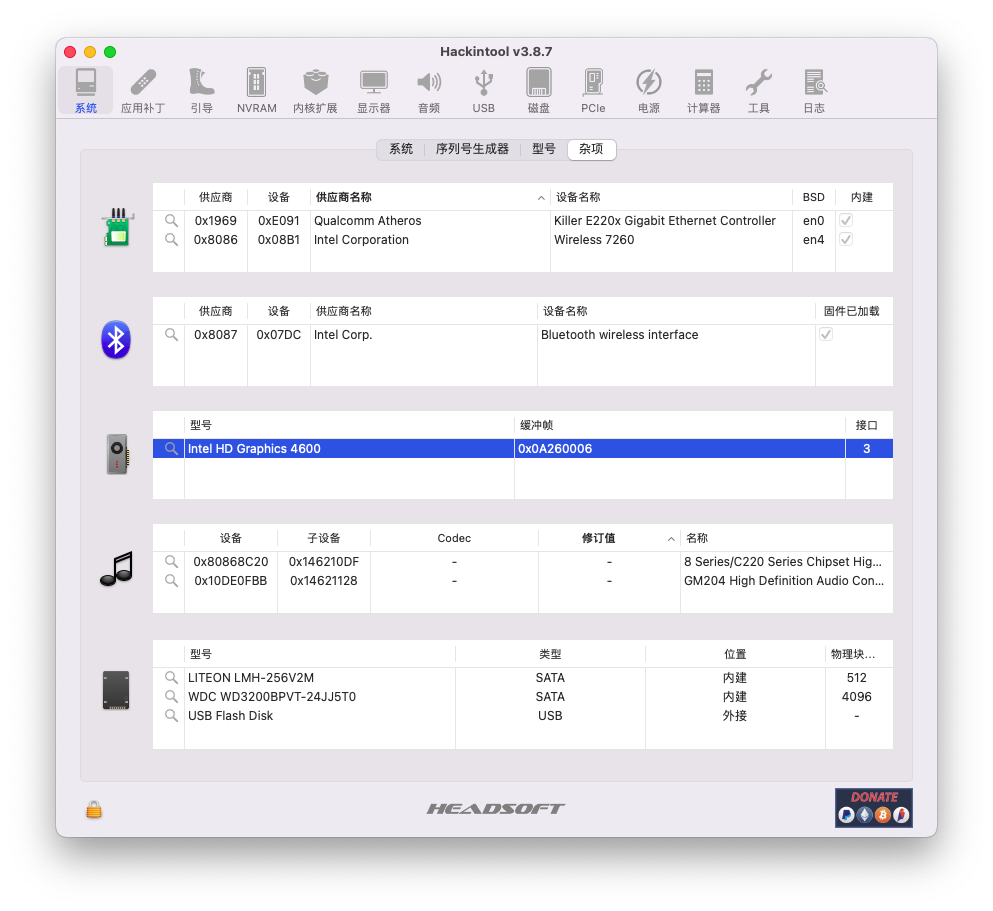This screenshot has height=911, width=993.
Task: Click the magnifier beside 0x80868C20 audio device
Action: 171,562
